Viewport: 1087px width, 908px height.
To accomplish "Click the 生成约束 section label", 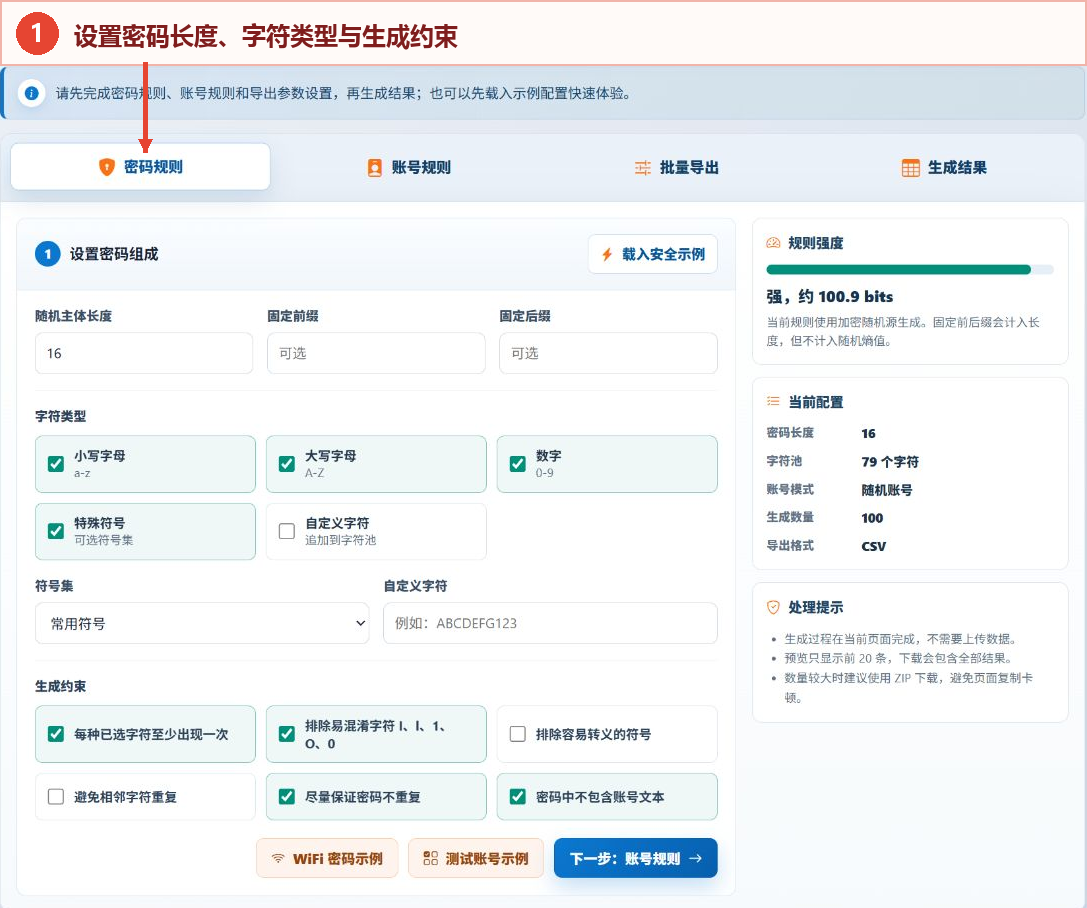I will click(61, 687).
